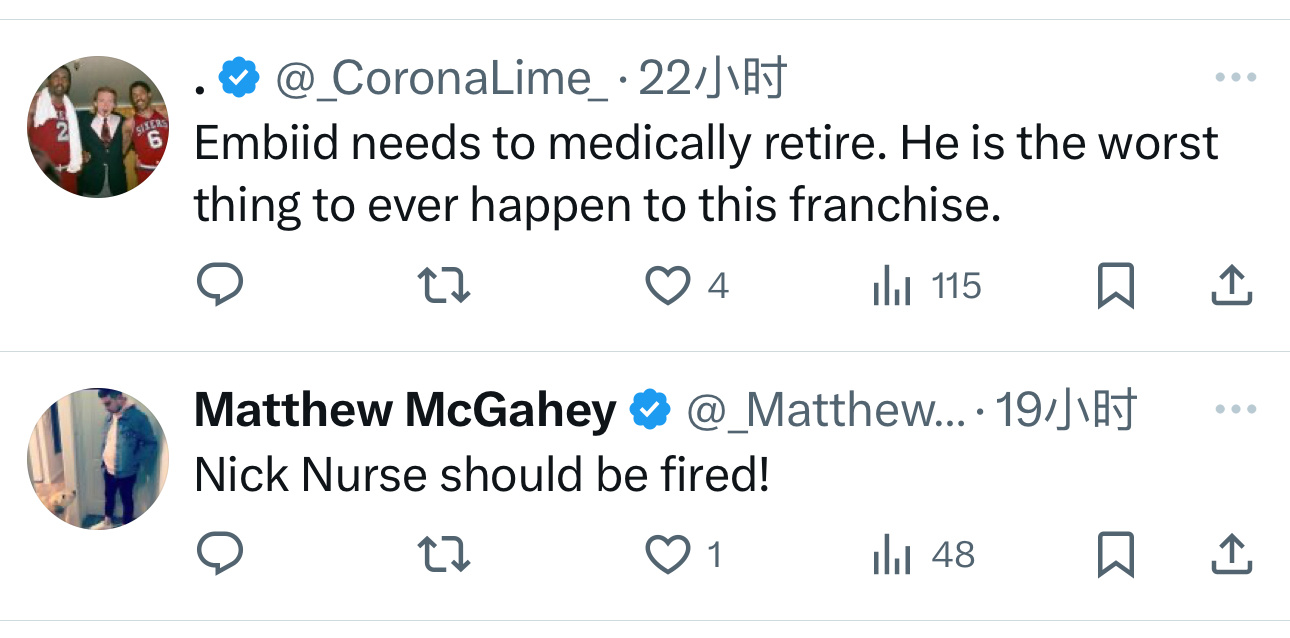This screenshot has height=638, width=1290.
Task: Like Matthew McGahey's tweet
Action: pos(667,555)
